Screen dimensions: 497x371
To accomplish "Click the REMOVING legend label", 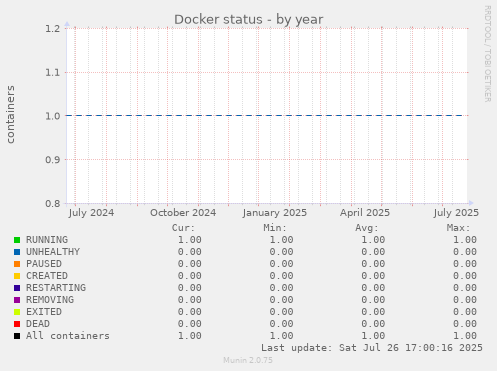I will tap(50, 300).
